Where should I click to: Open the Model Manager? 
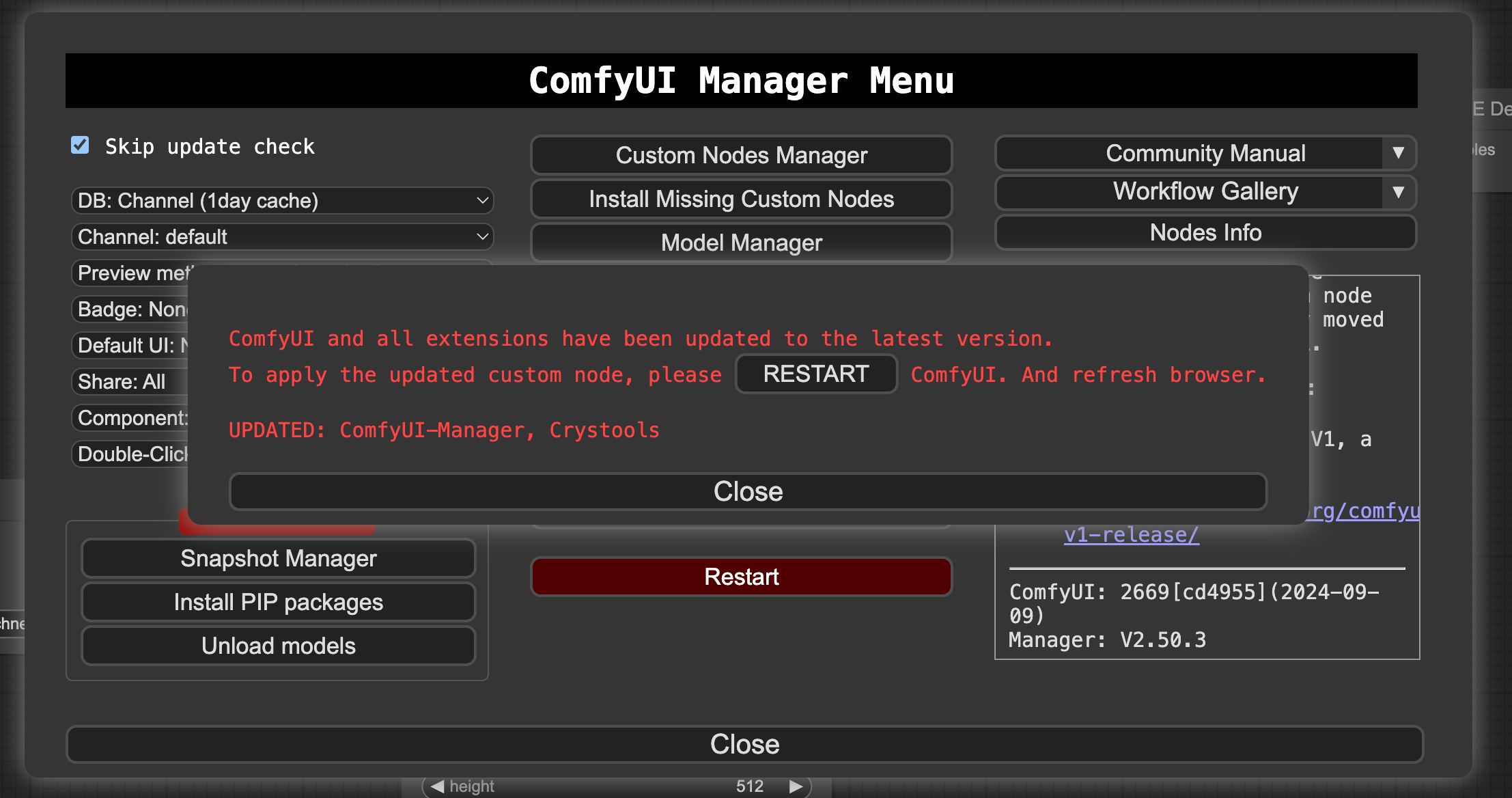pos(741,243)
